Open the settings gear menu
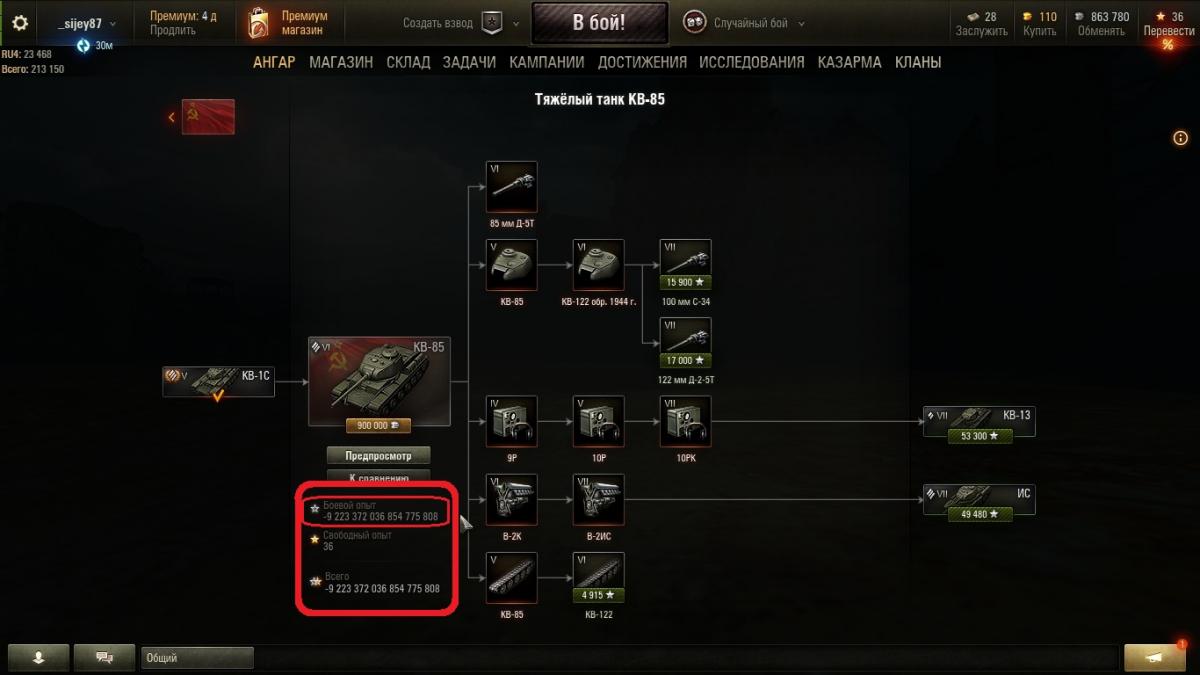This screenshot has height=675, width=1200. click(20, 22)
